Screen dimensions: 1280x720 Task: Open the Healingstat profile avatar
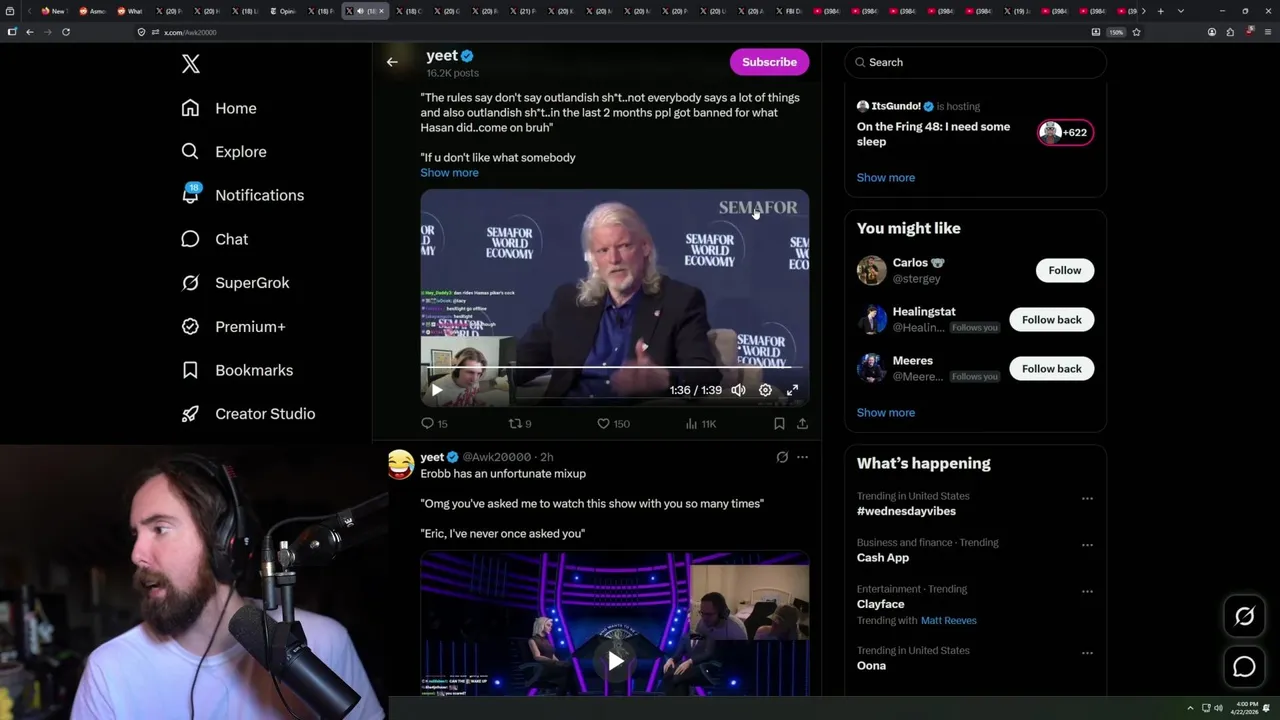point(872,320)
